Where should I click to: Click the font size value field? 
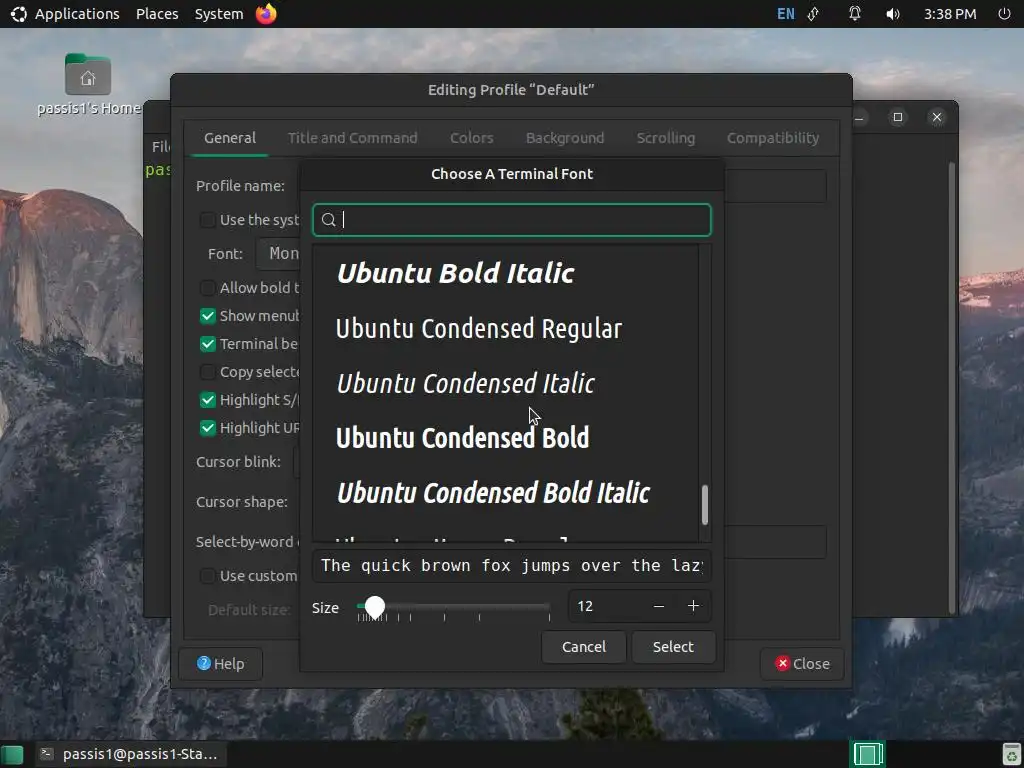coord(605,607)
